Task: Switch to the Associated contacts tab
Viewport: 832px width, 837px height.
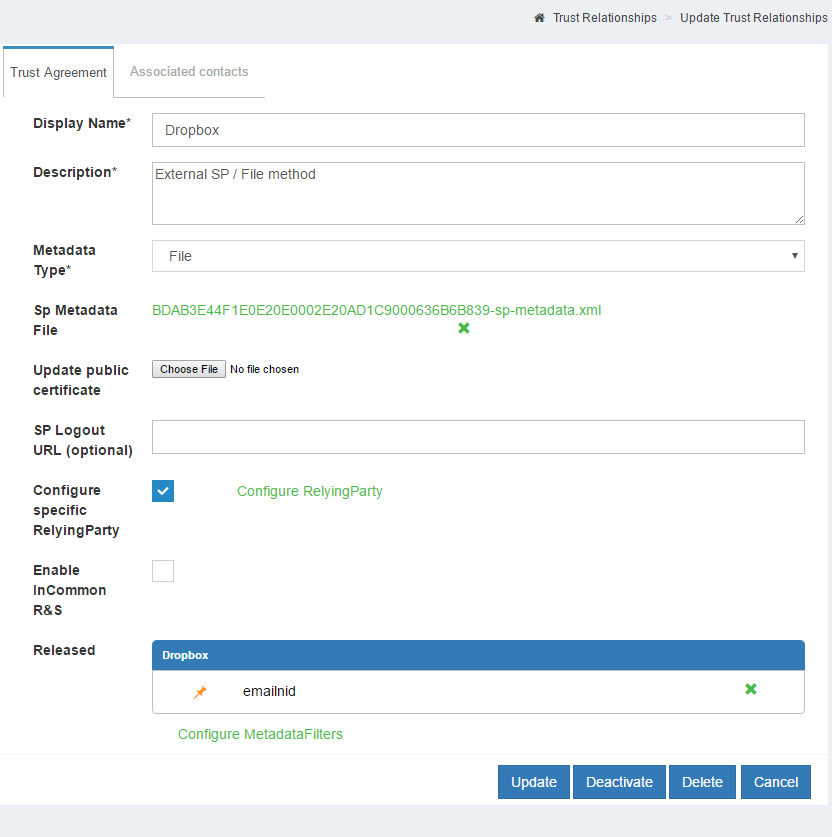Action: 189,72
